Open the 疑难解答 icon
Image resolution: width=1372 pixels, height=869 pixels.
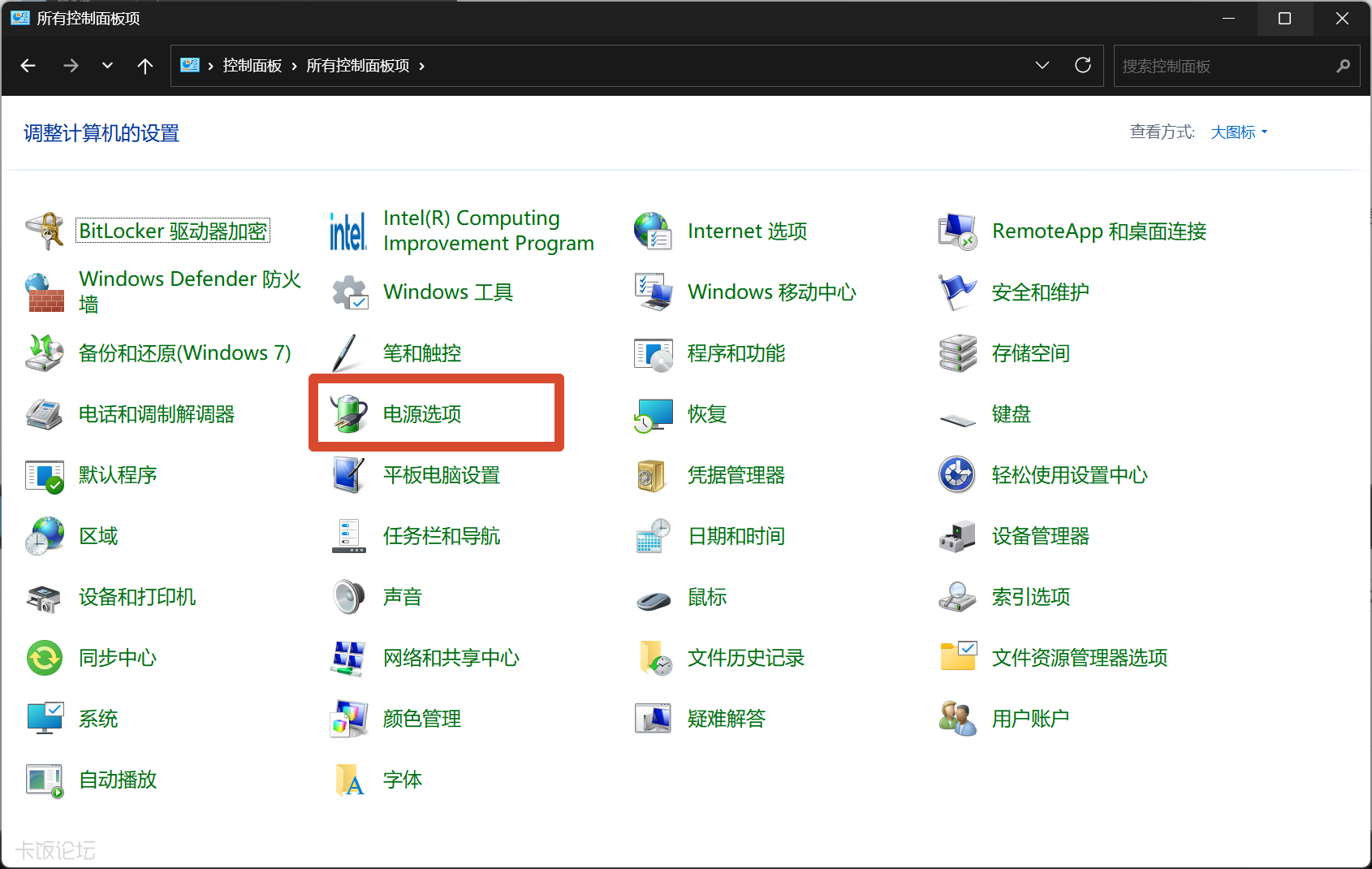(x=654, y=719)
